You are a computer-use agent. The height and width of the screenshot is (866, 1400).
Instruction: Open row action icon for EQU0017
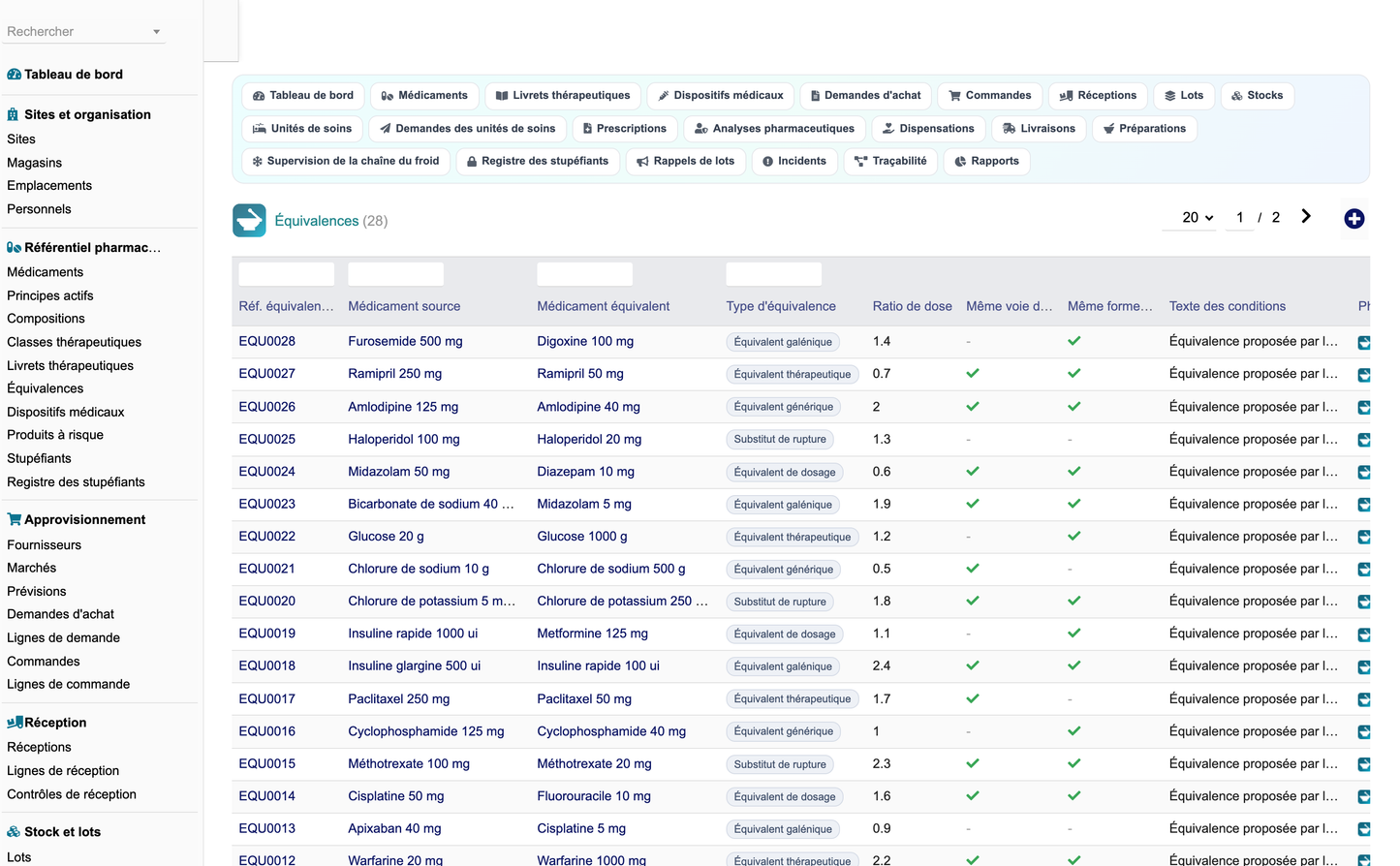point(1364,699)
